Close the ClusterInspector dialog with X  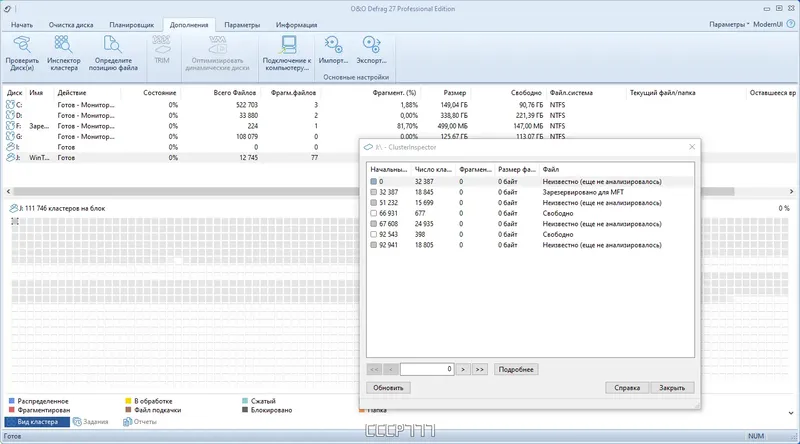(692, 147)
